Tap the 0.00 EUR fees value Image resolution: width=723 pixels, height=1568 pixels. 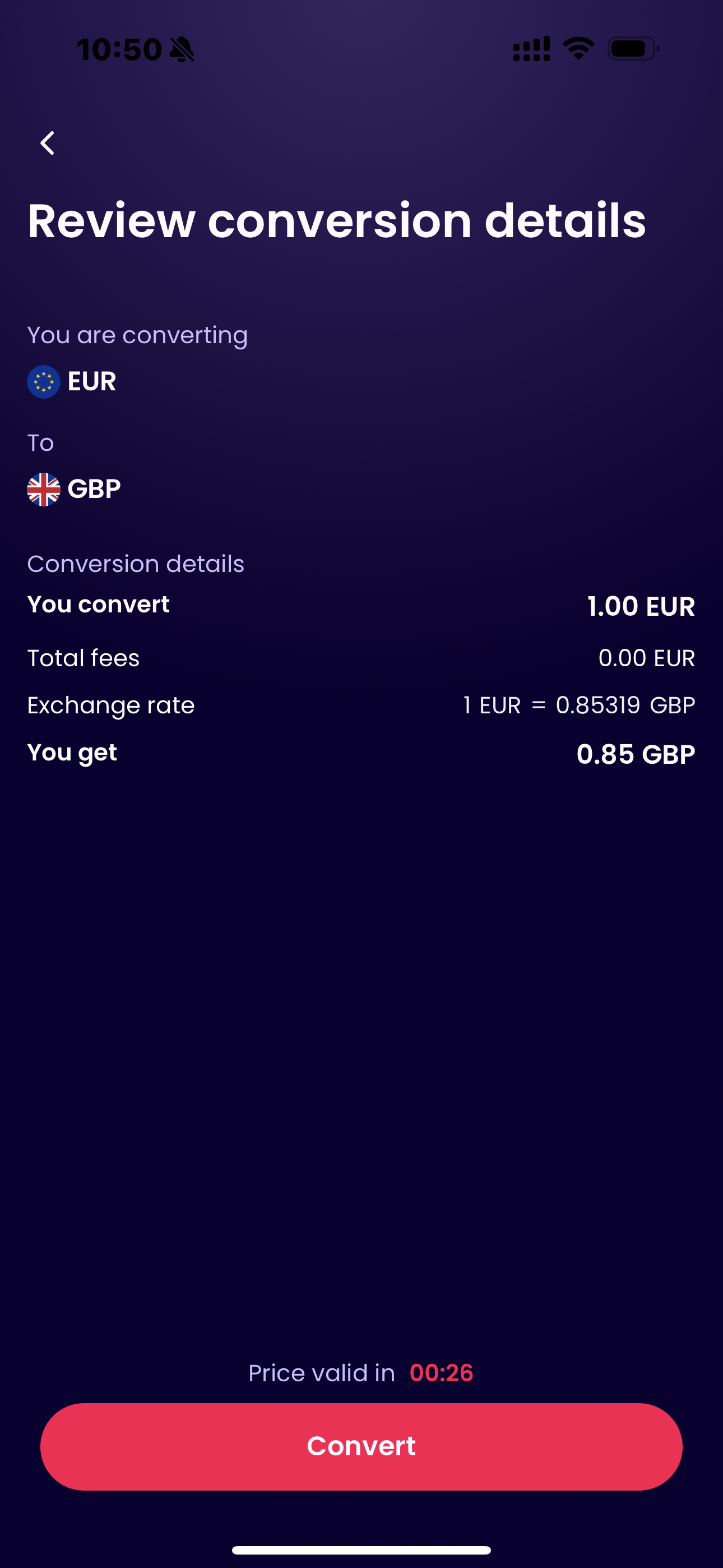coord(646,658)
